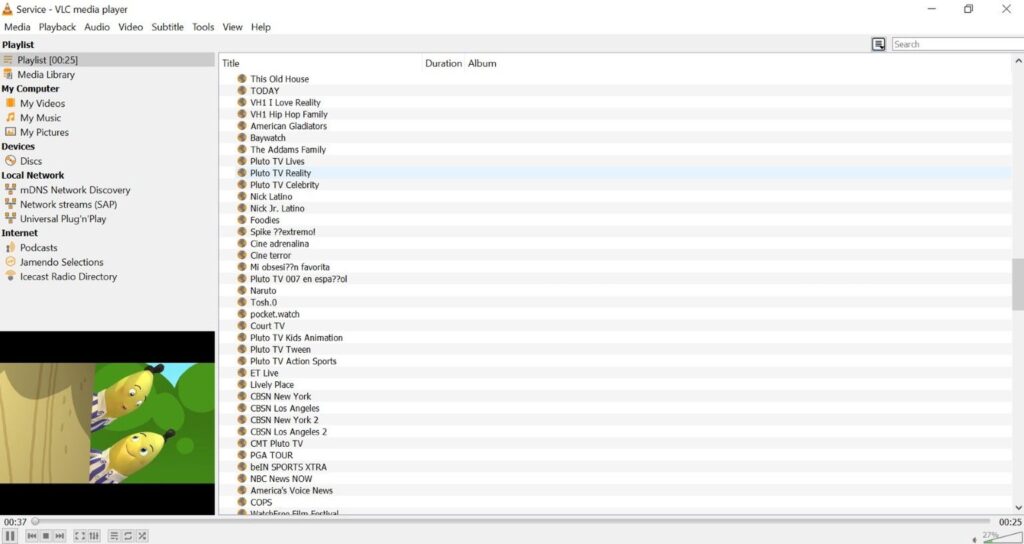1024x544 pixels.
Task: Select Media Library in the sidebar
Action: coord(45,74)
